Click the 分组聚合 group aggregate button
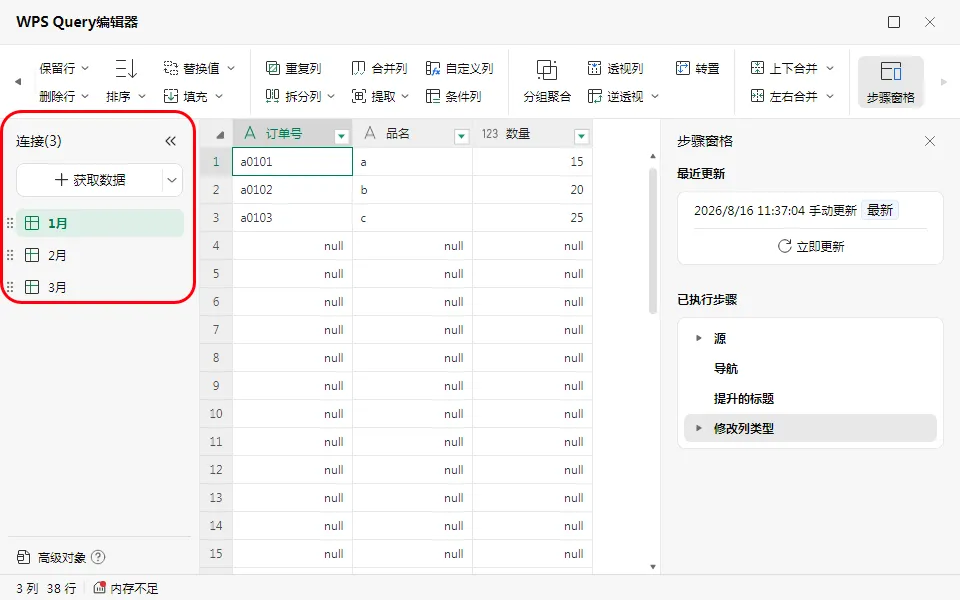Screen dimensions: 960x600 pyautogui.click(x=547, y=80)
